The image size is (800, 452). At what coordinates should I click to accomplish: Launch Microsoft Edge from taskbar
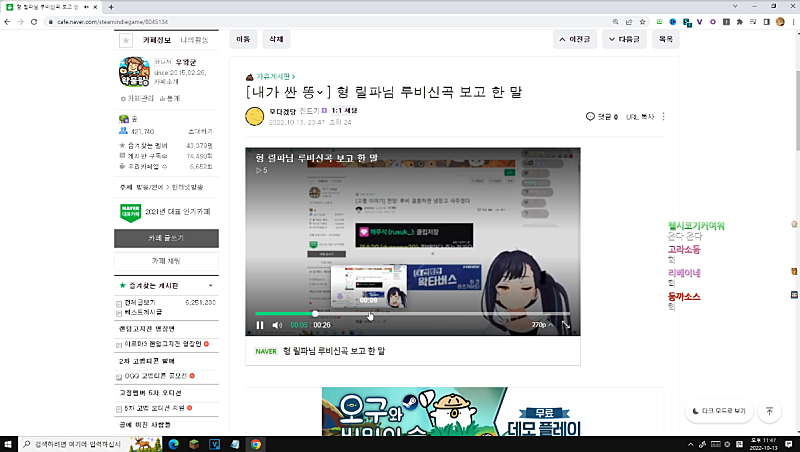[173, 444]
